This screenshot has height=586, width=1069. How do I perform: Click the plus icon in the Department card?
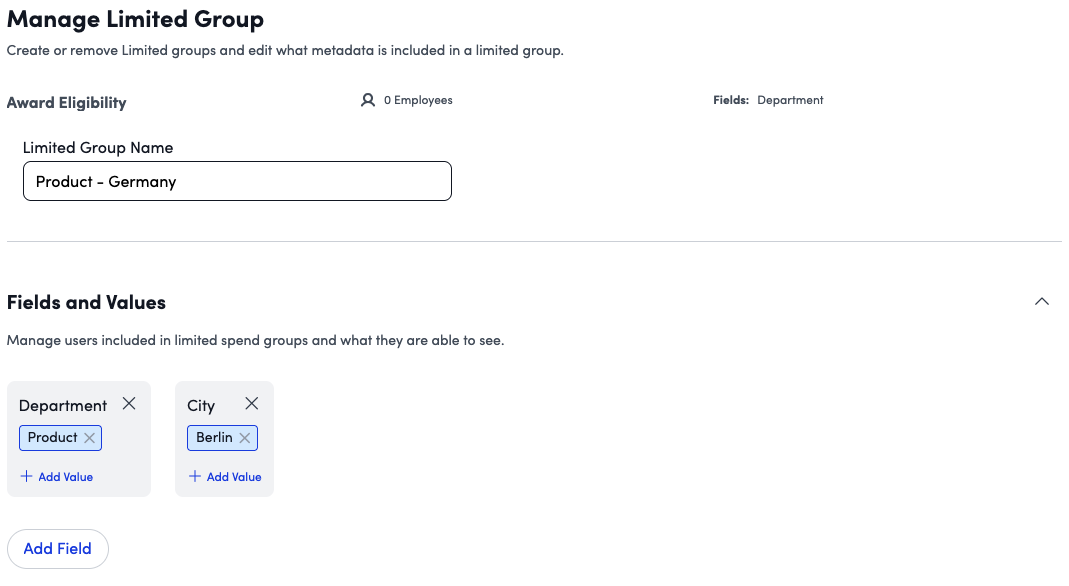pyautogui.click(x=27, y=477)
